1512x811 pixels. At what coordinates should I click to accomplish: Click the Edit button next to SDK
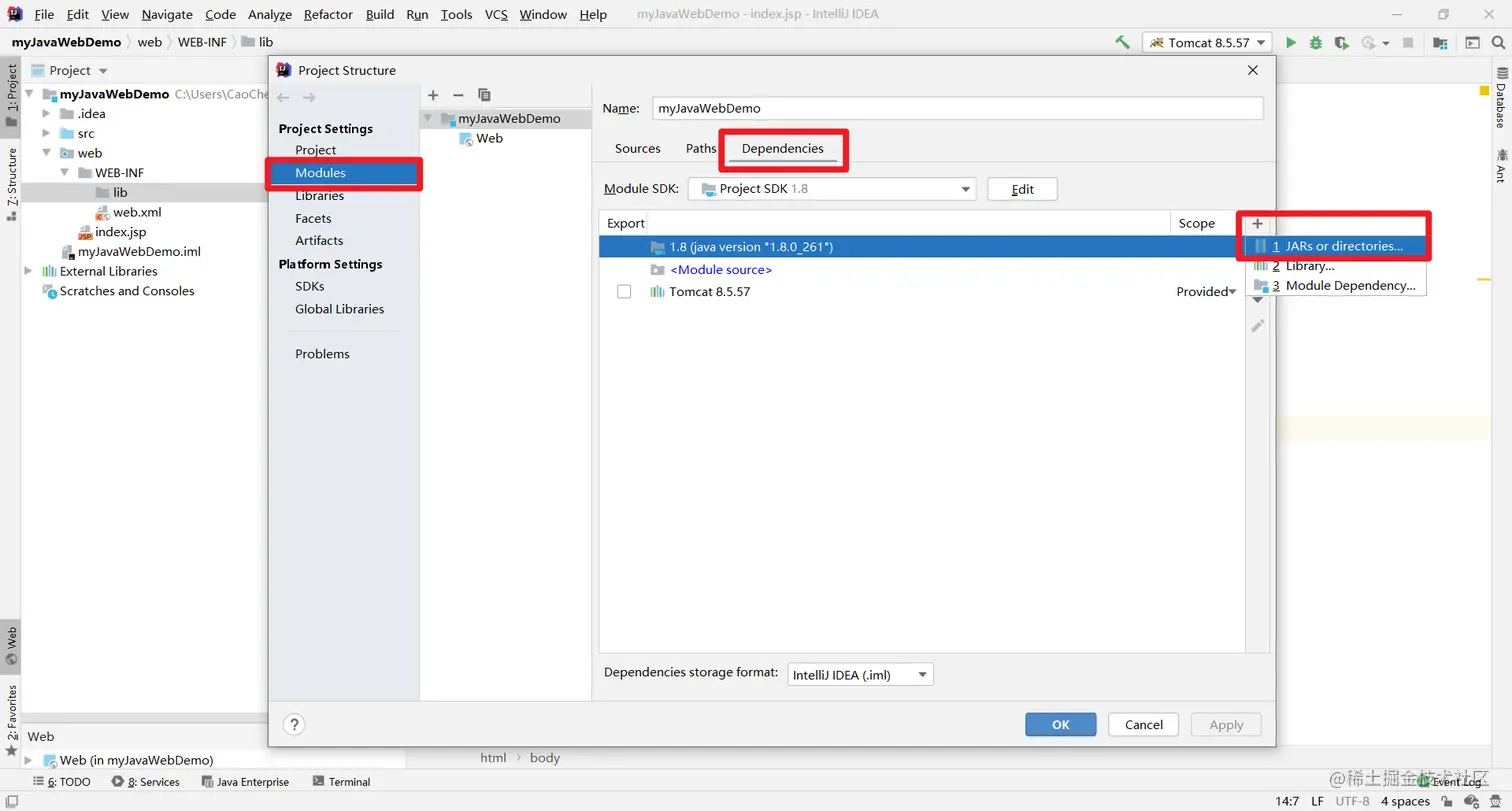pyautogui.click(x=1022, y=189)
